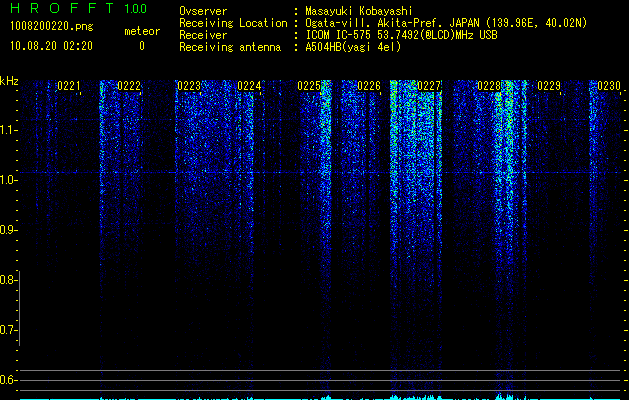Click the meteor count value 0

click(x=142, y=46)
